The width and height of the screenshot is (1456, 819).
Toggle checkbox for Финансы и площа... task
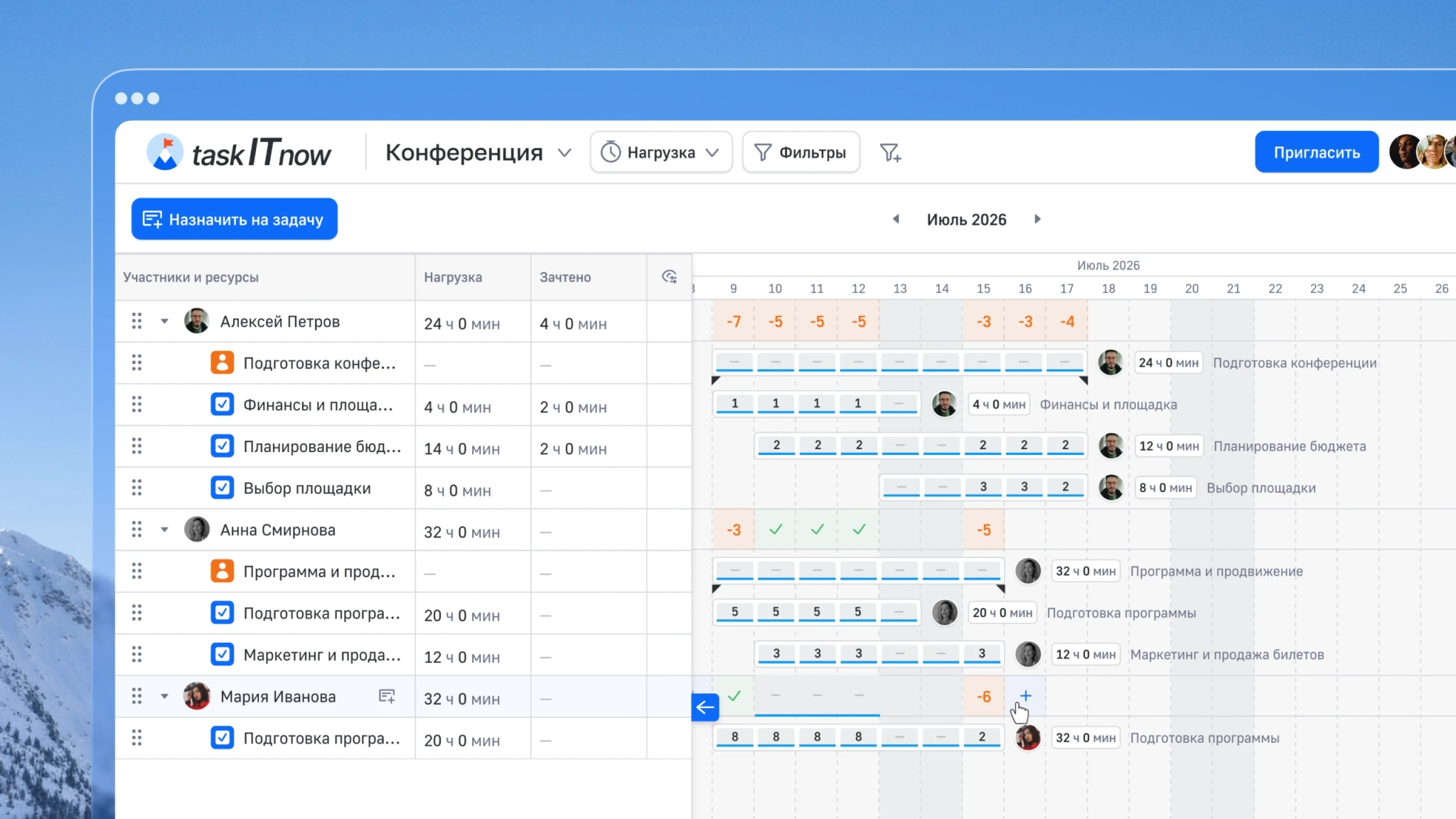tap(222, 405)
